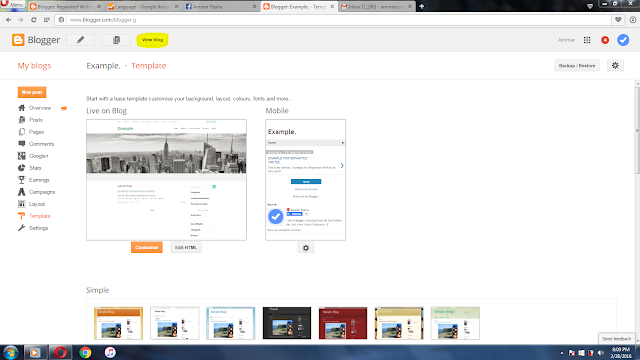Open the Windows Start button
Image resolution: width=640 pixels, height=360 pixels.
[x=11, y=353]
